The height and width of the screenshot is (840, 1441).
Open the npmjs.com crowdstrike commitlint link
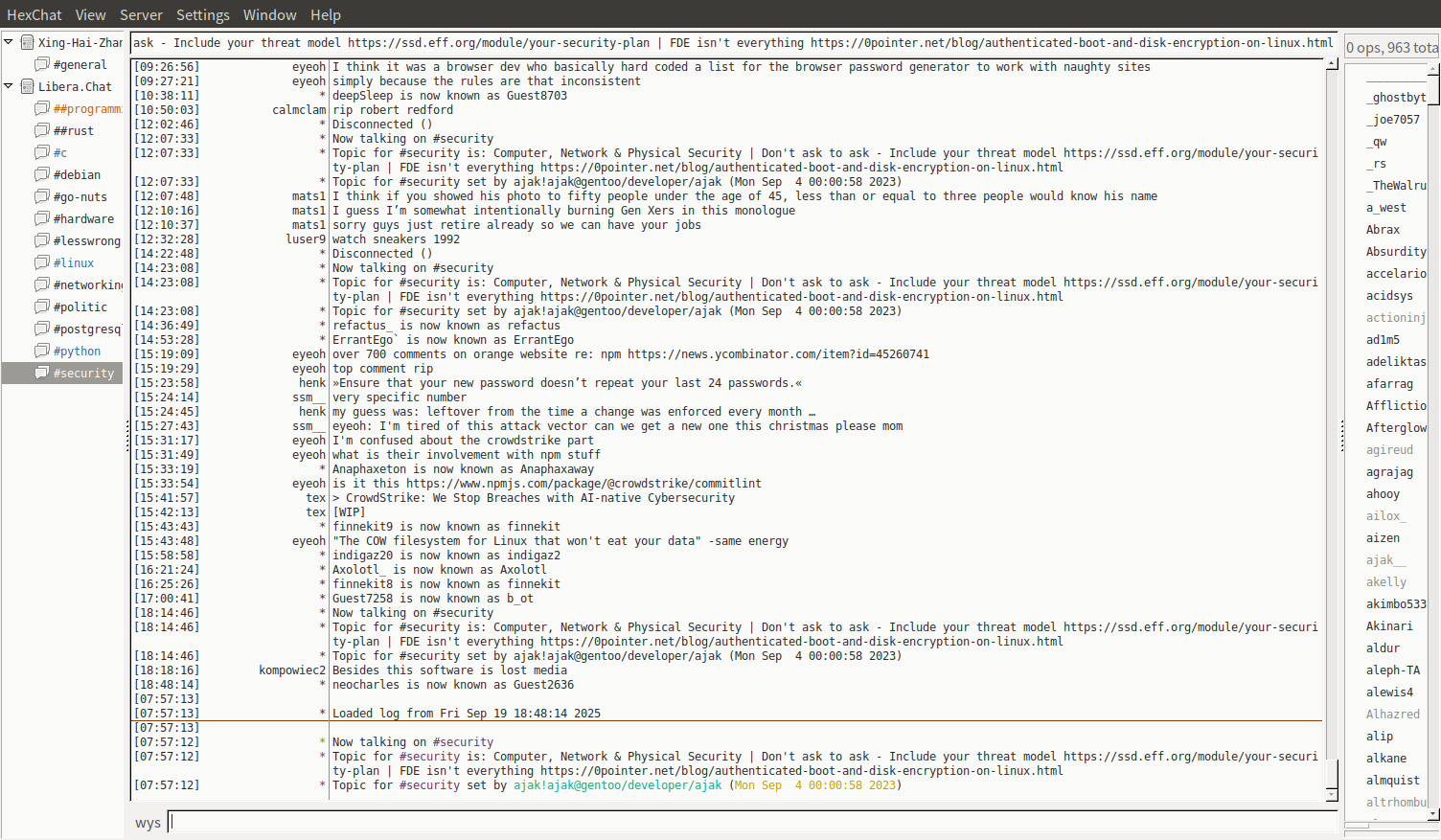coord(583,484)
